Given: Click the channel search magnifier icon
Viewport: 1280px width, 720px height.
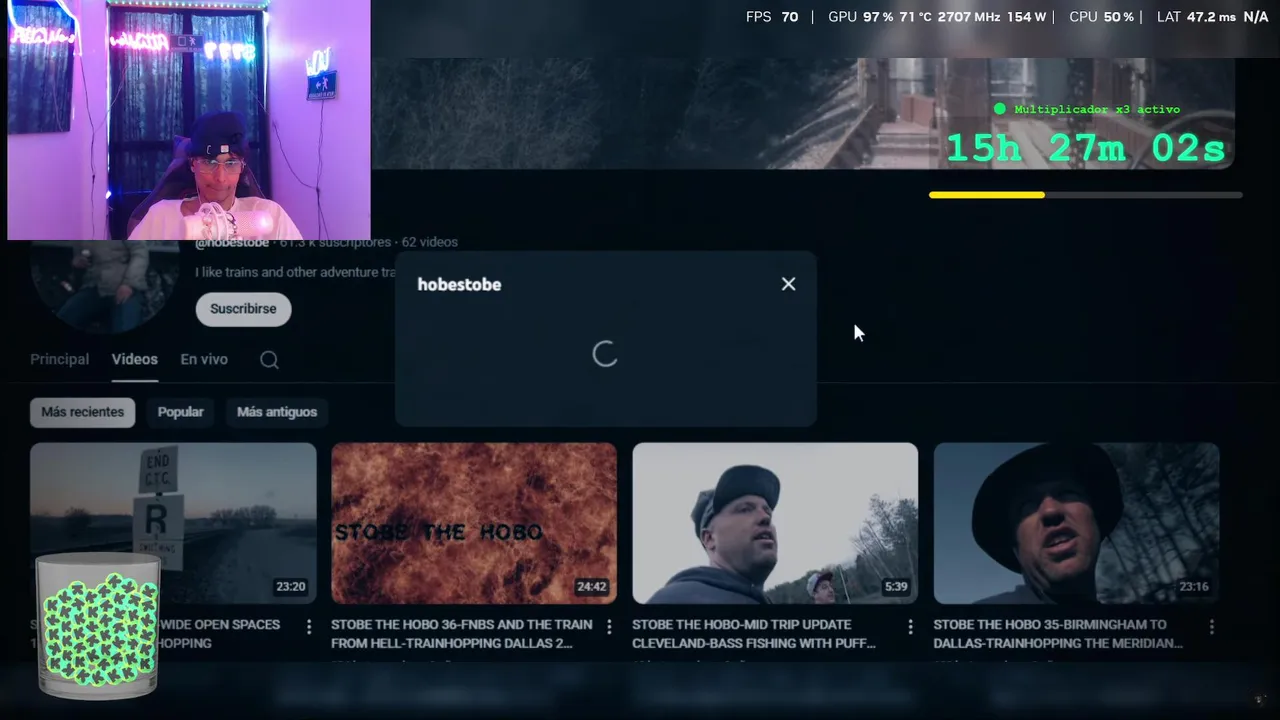Looking at the screenshot, I should point(269,360).
